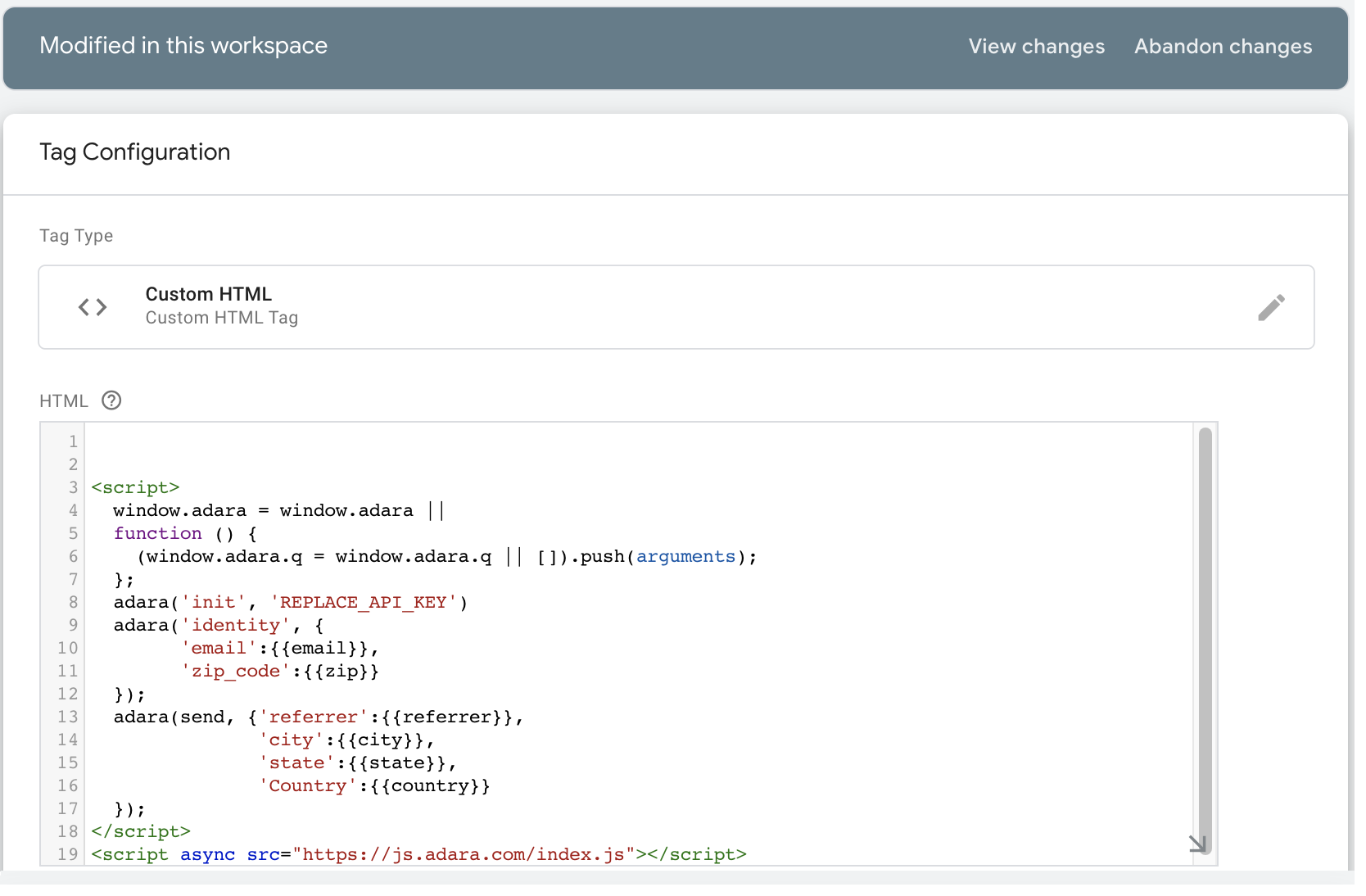Place cursor on the REPLACE_API_KEY text
1366x896 pixels.
click(363, 603)
